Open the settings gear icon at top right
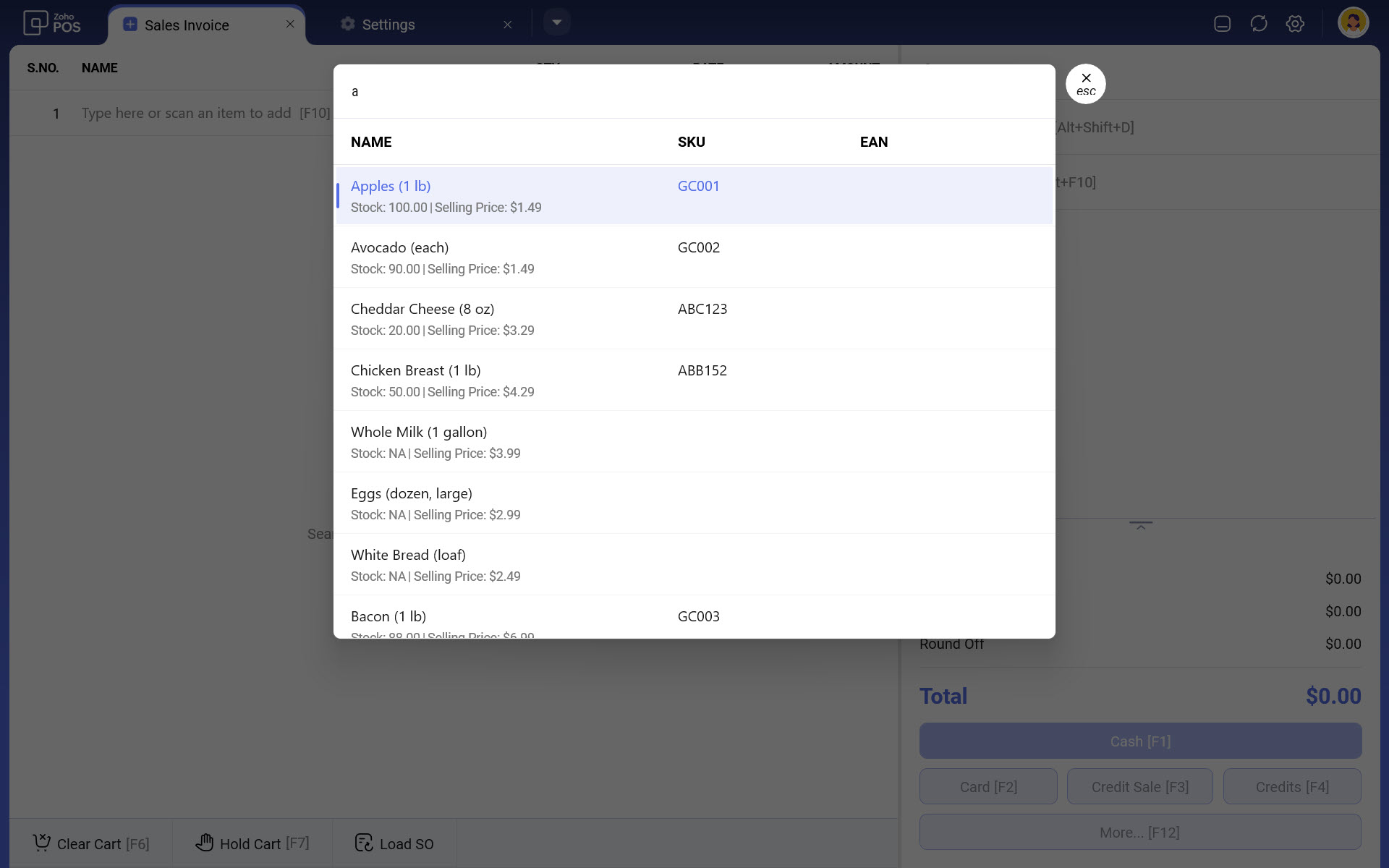The width and height of the screenshot is (1389, 868). 1295,24
